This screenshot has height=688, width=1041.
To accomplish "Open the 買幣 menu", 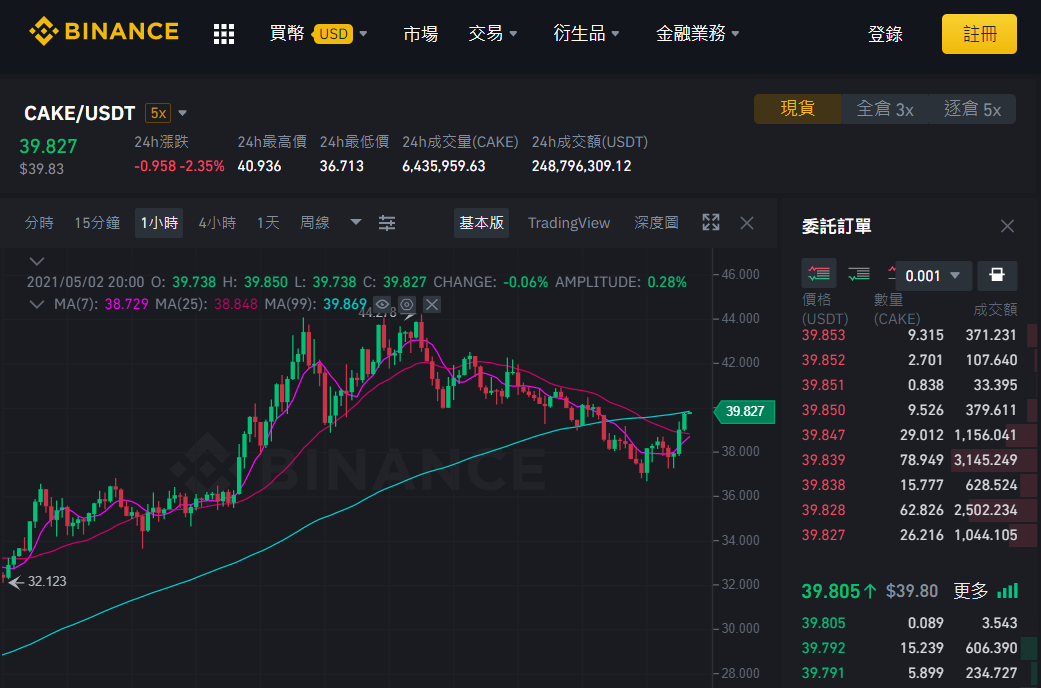I will (x=287, y=33).
